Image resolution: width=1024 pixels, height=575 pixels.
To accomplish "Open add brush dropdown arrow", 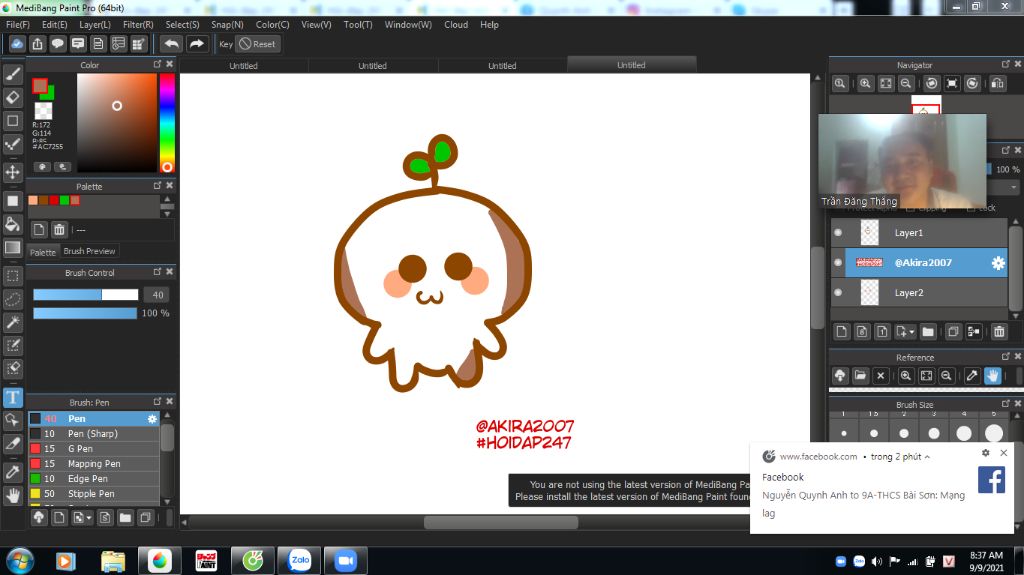I will tap(89, 518).
